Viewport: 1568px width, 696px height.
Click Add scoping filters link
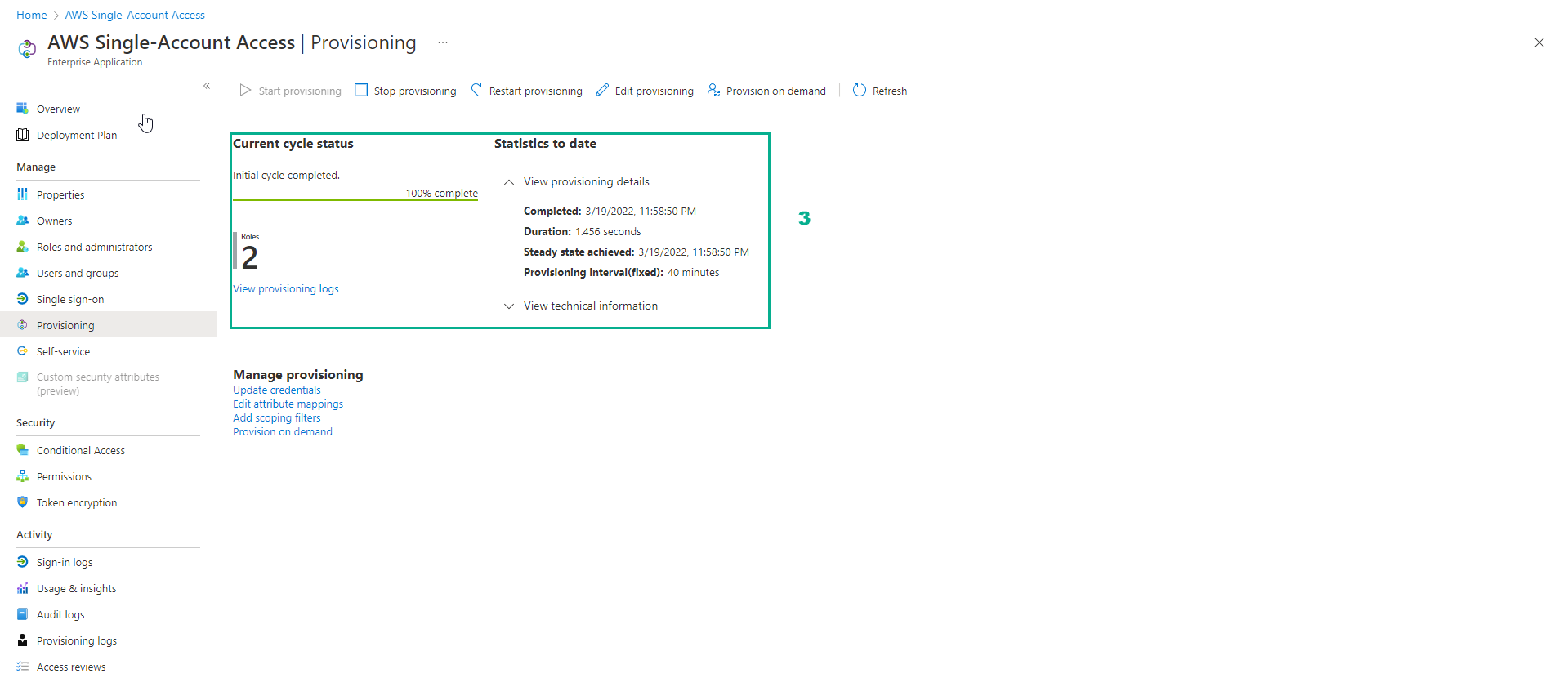click(277, 417)
